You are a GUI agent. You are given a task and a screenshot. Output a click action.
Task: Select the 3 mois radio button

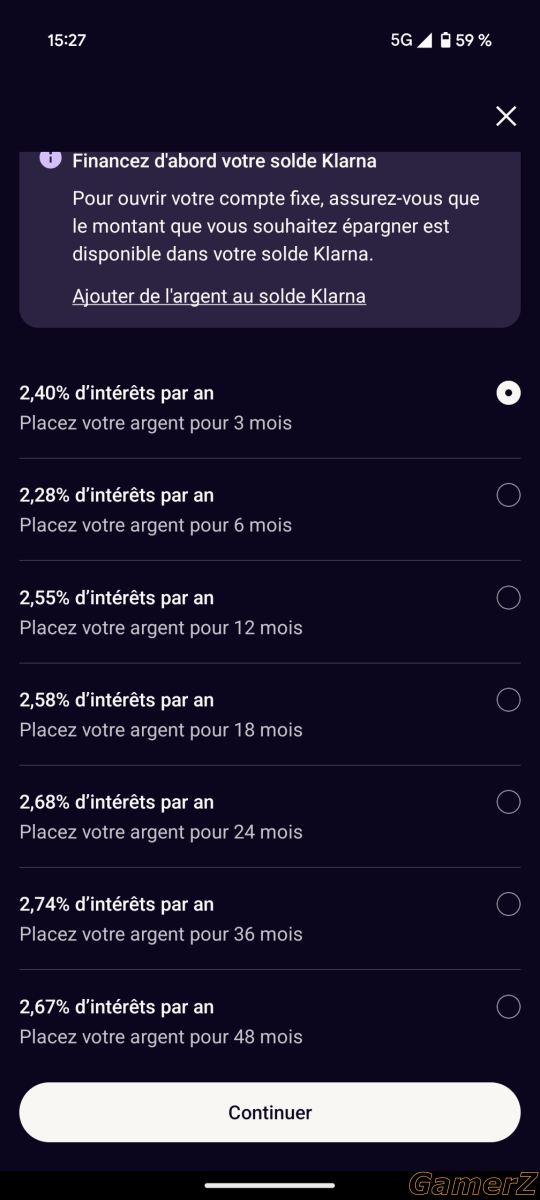[508, 393]
